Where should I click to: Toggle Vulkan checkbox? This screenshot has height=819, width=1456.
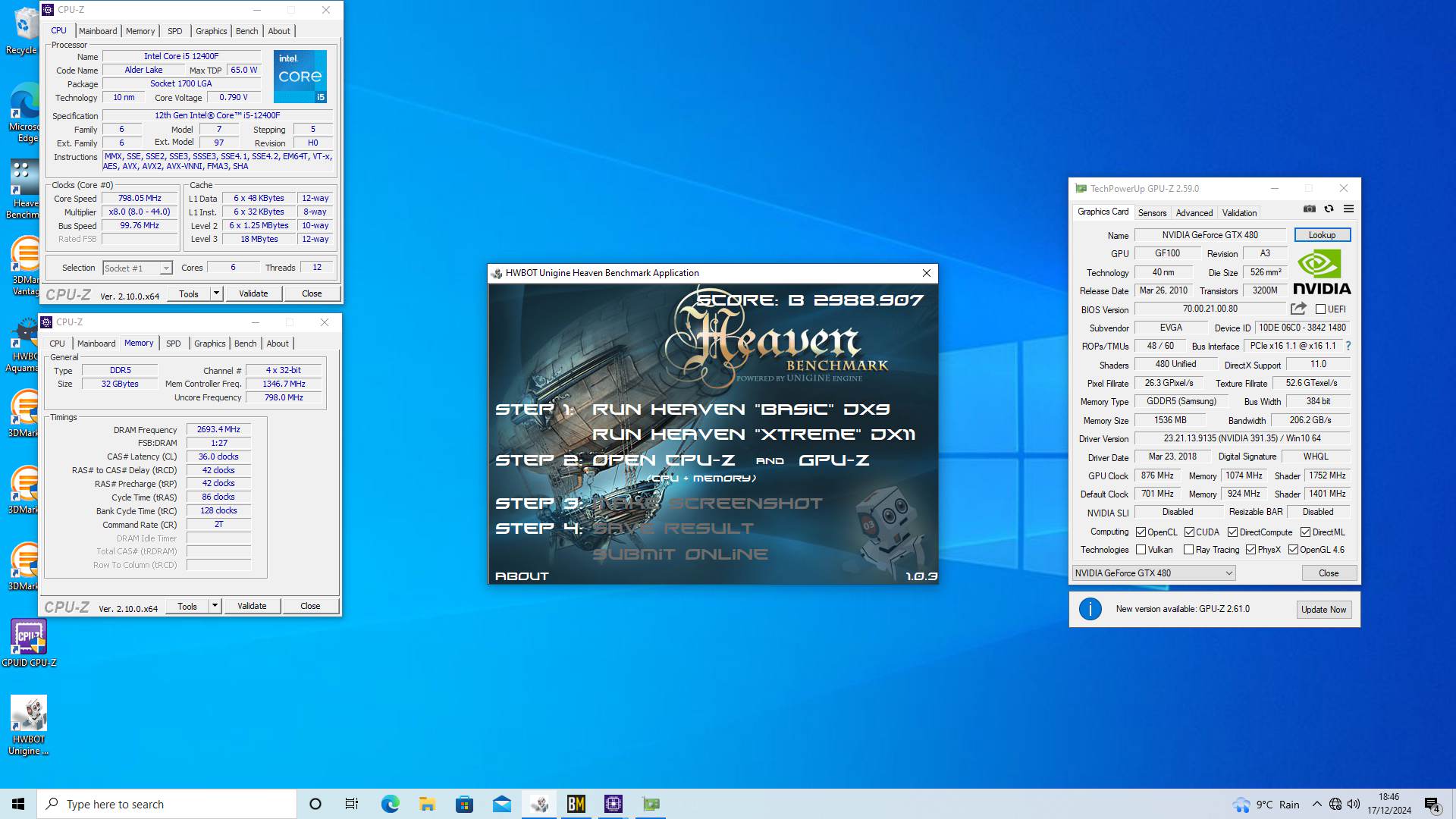tap(1141, 550)
